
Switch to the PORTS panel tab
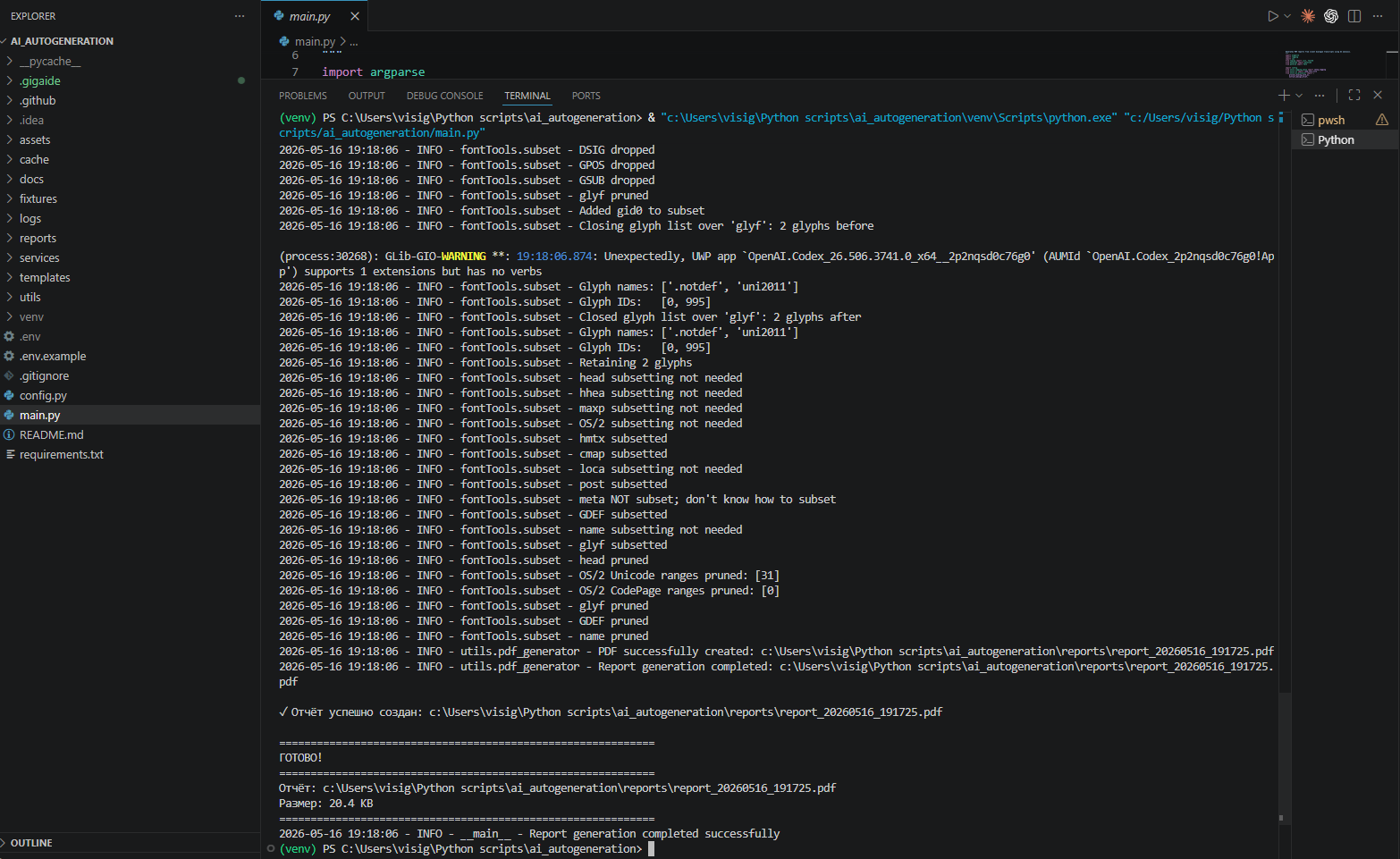(586, 96)
